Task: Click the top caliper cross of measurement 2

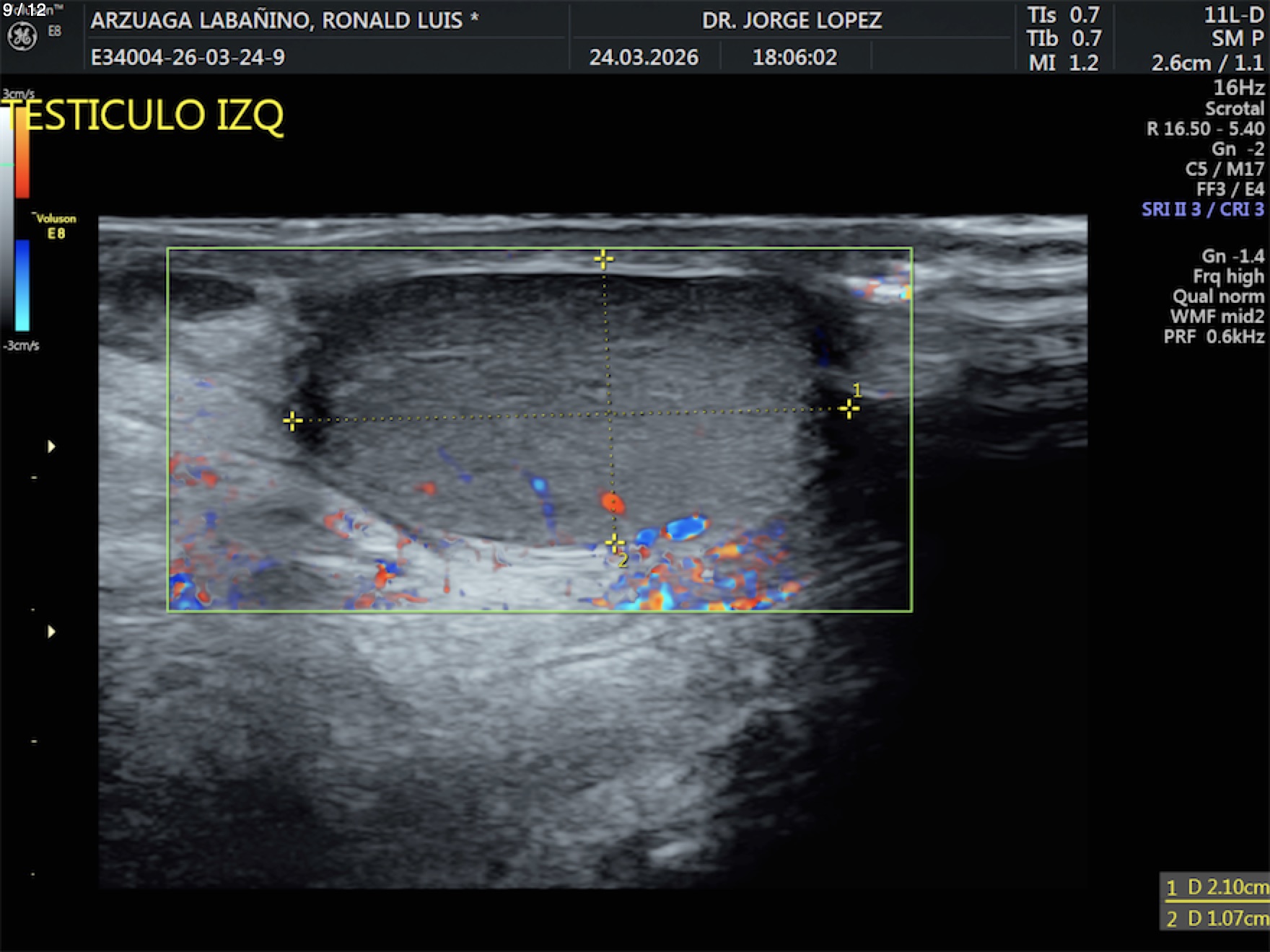Action: 604,259
